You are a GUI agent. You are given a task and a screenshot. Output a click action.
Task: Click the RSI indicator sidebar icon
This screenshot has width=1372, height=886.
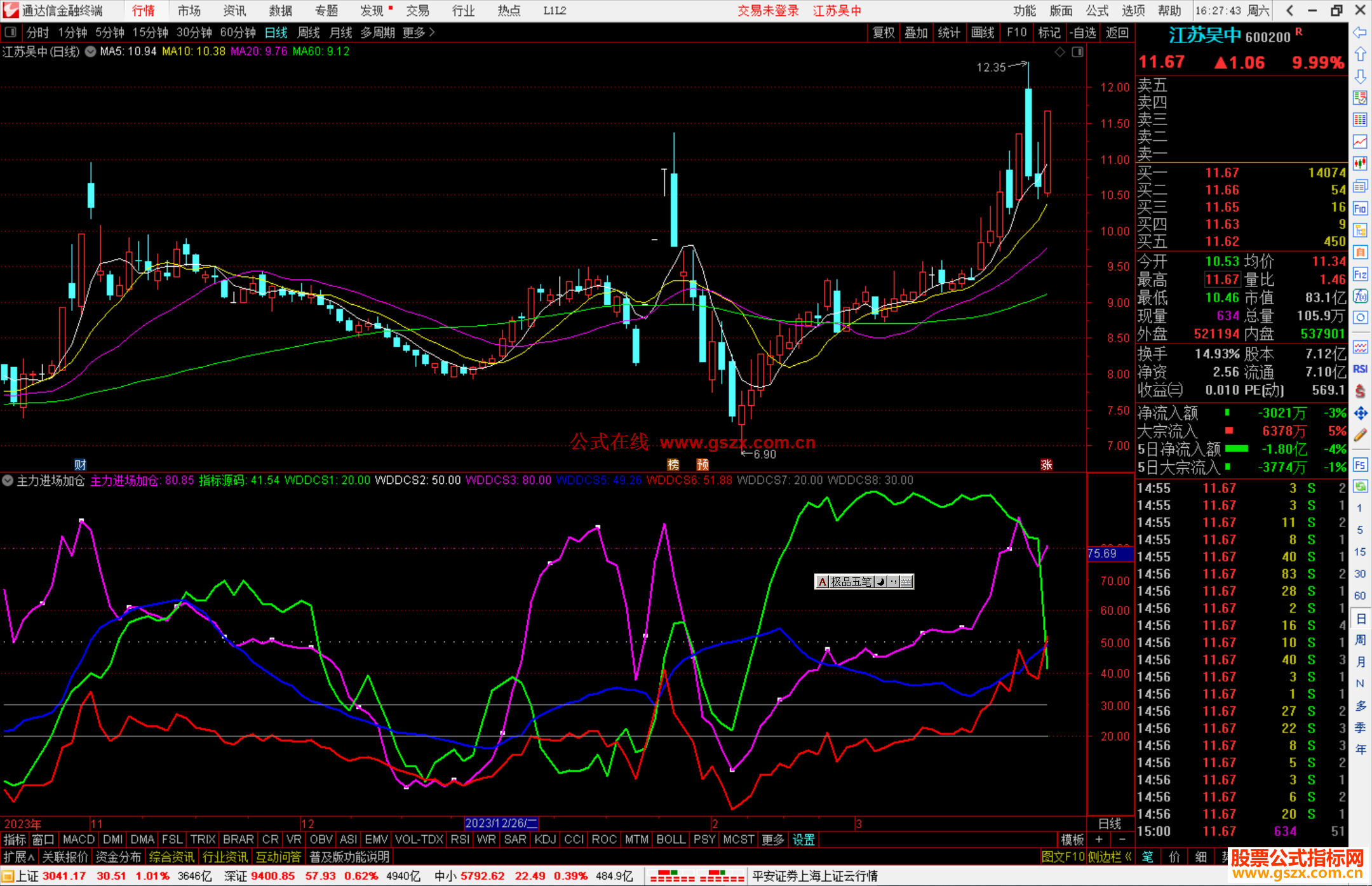(x=1360, y=369)
